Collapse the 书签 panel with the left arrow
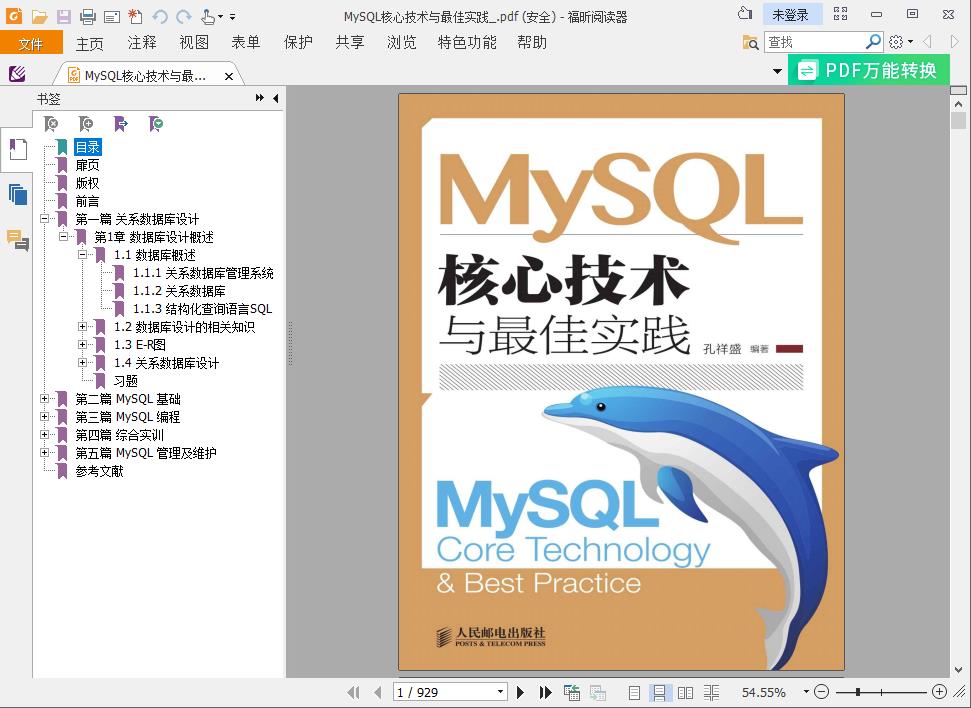The image size is (971, 708). [276, 98]
